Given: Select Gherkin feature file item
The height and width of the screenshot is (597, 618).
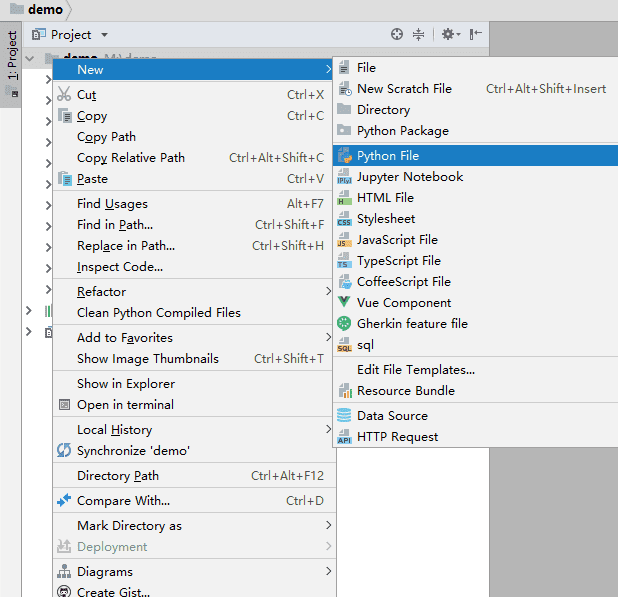Looking at the screenshot, I should [x=475, y=324].
